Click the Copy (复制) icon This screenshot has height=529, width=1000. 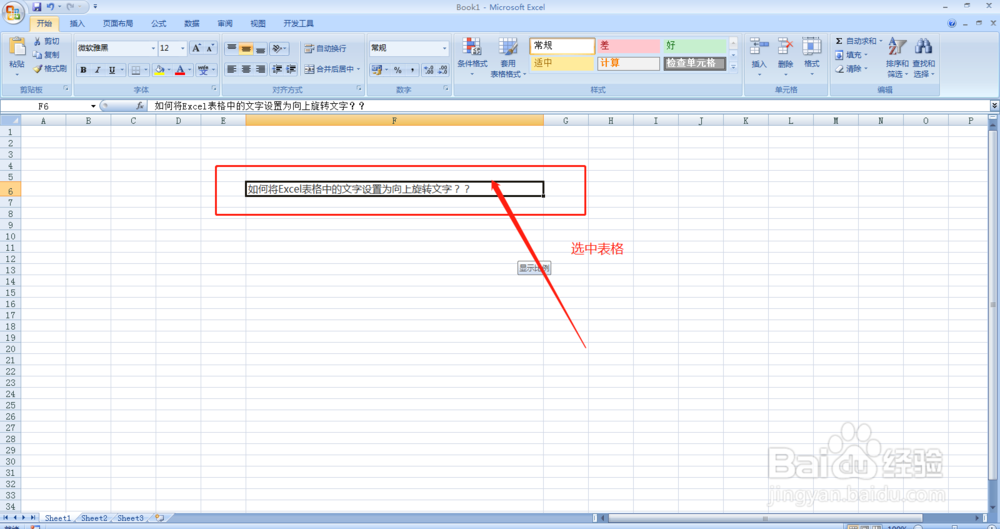point(38,55)
